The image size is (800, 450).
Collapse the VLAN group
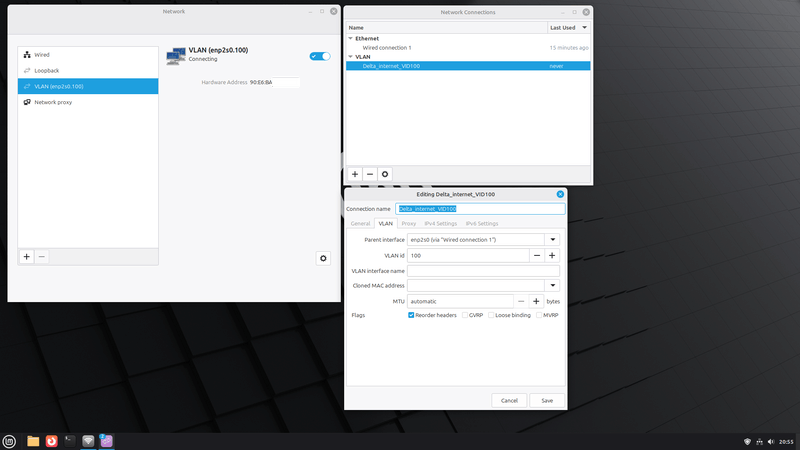(x=351, y=57)
